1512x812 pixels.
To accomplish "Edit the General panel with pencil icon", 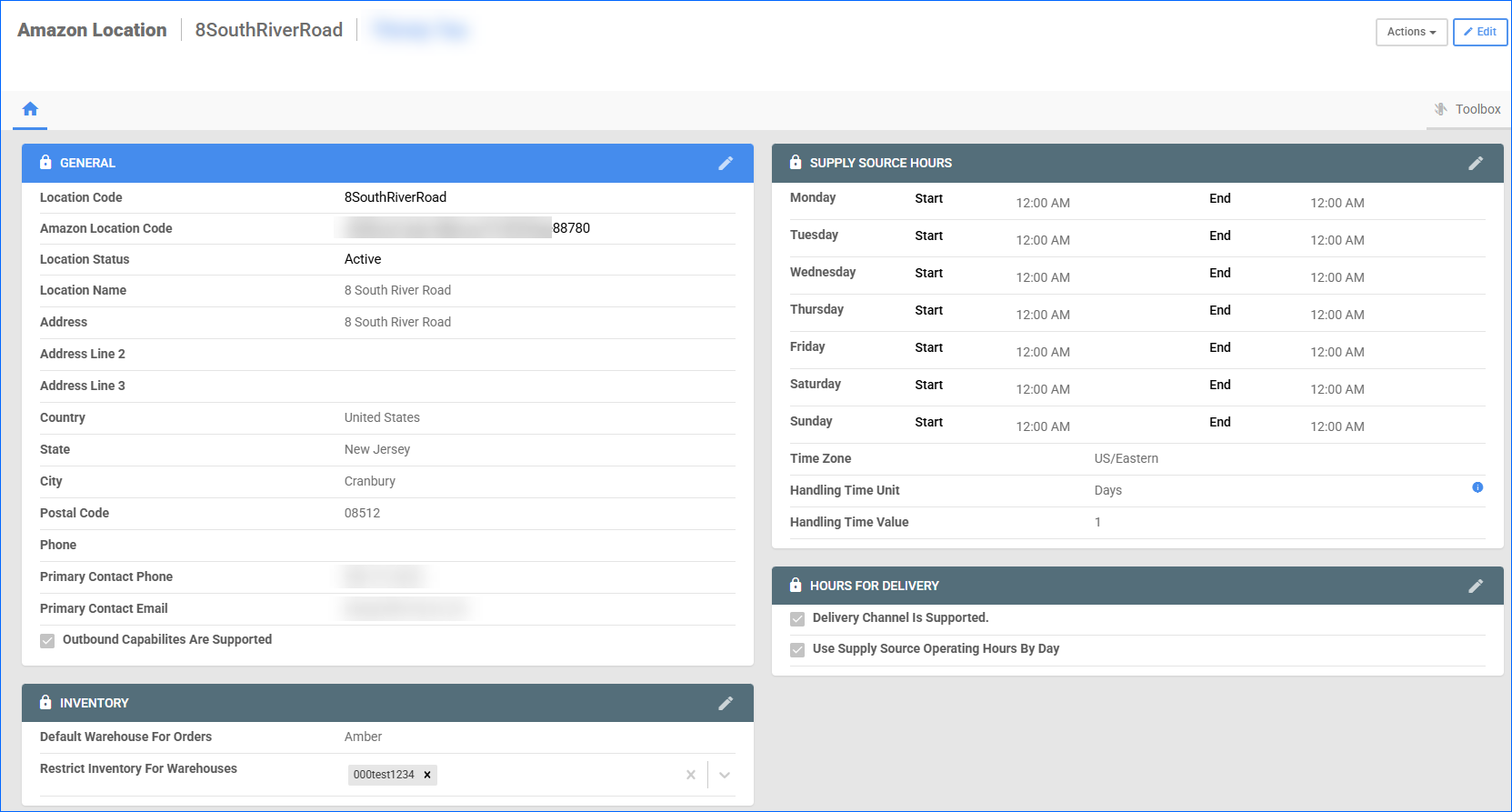I will click(x=726, y=164).
